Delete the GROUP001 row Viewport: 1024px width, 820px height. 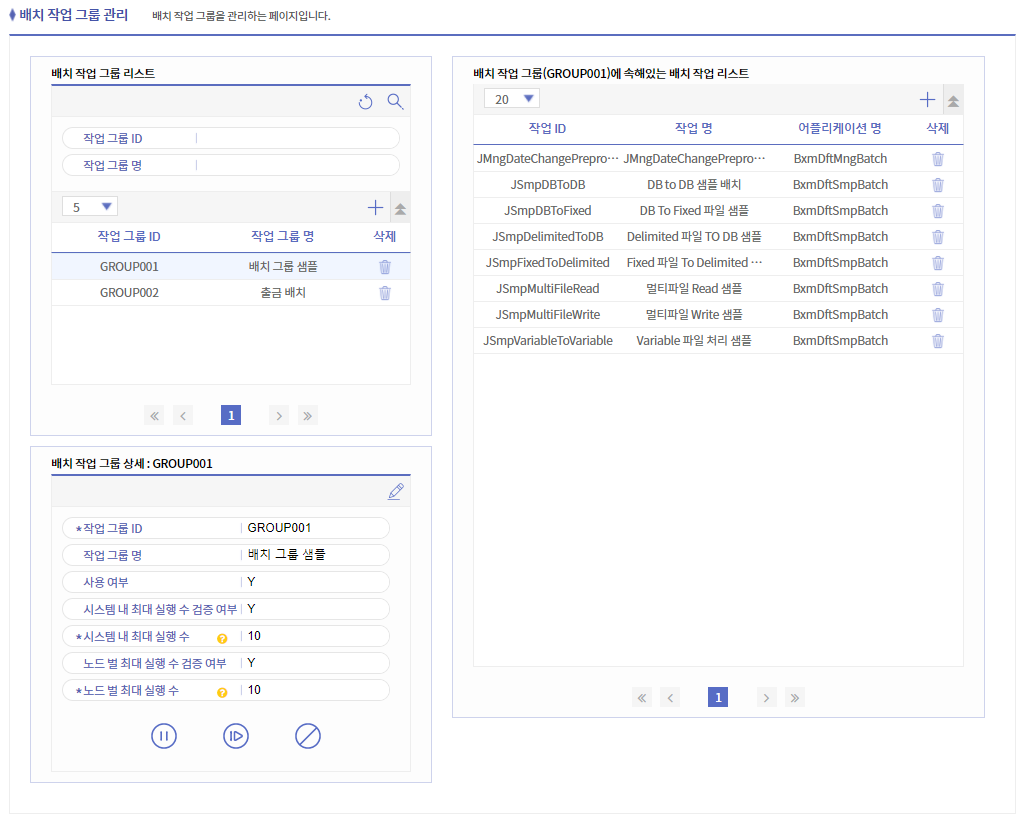[x=385, y=266]
